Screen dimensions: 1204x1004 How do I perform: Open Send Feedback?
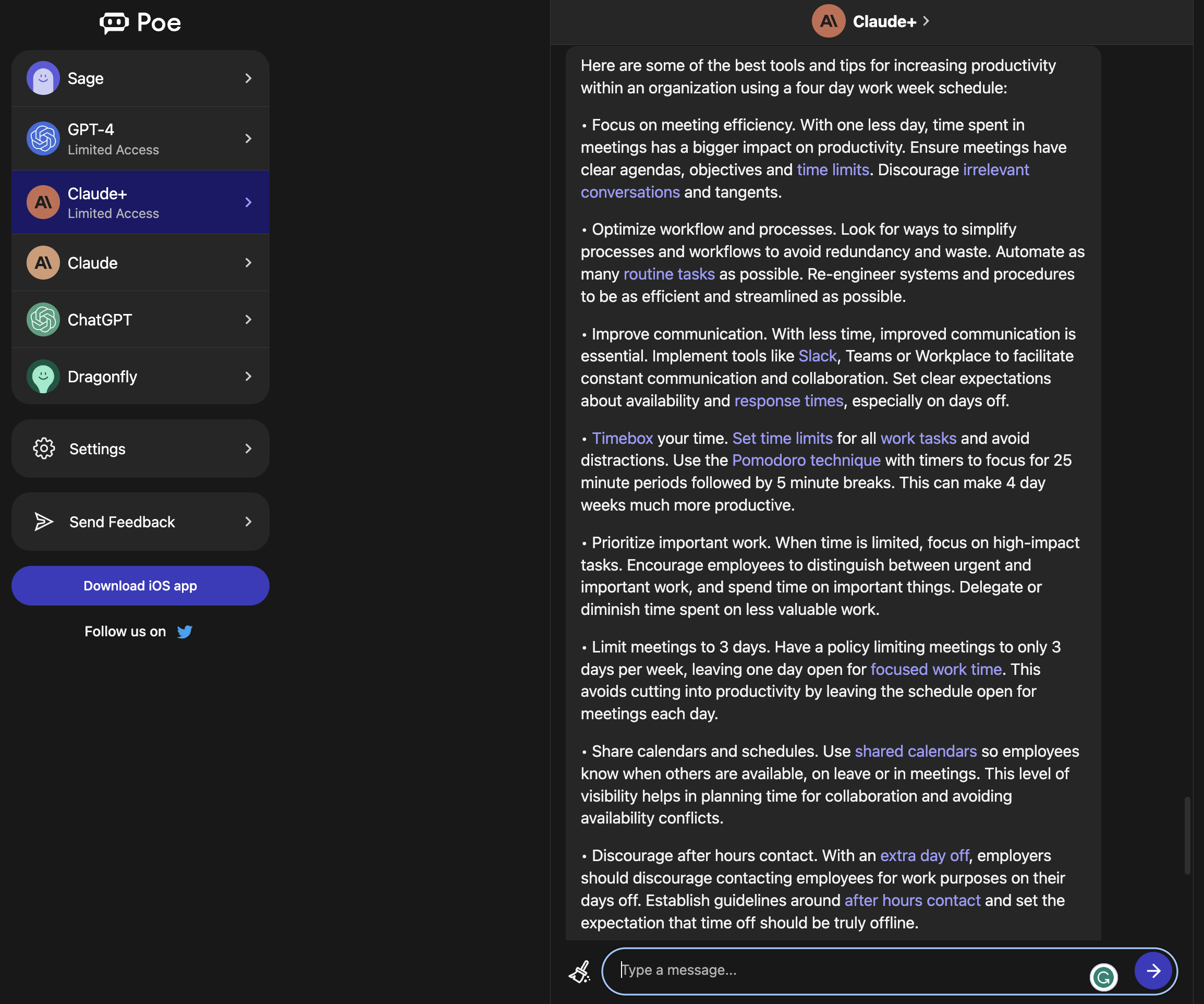pyautogui.click(x=121, y=522)
